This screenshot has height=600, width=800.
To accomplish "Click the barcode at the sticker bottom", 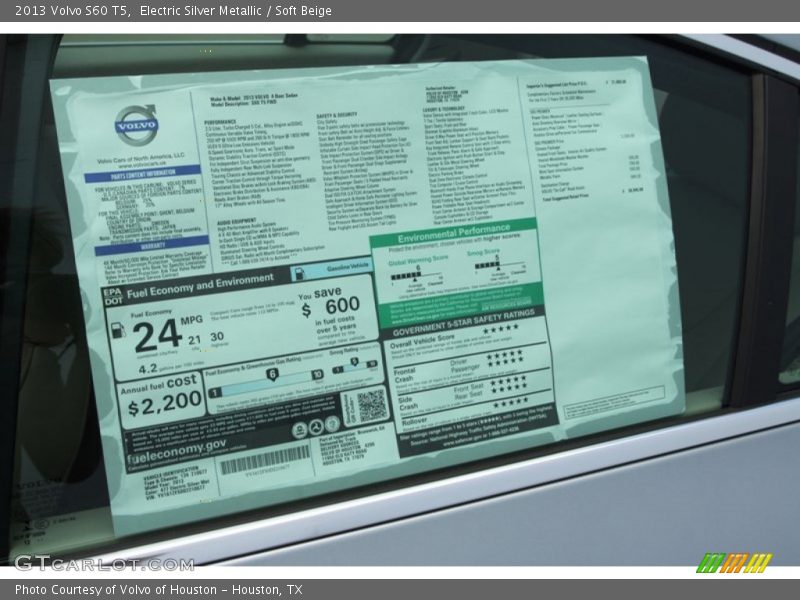I will coord(264,459).
